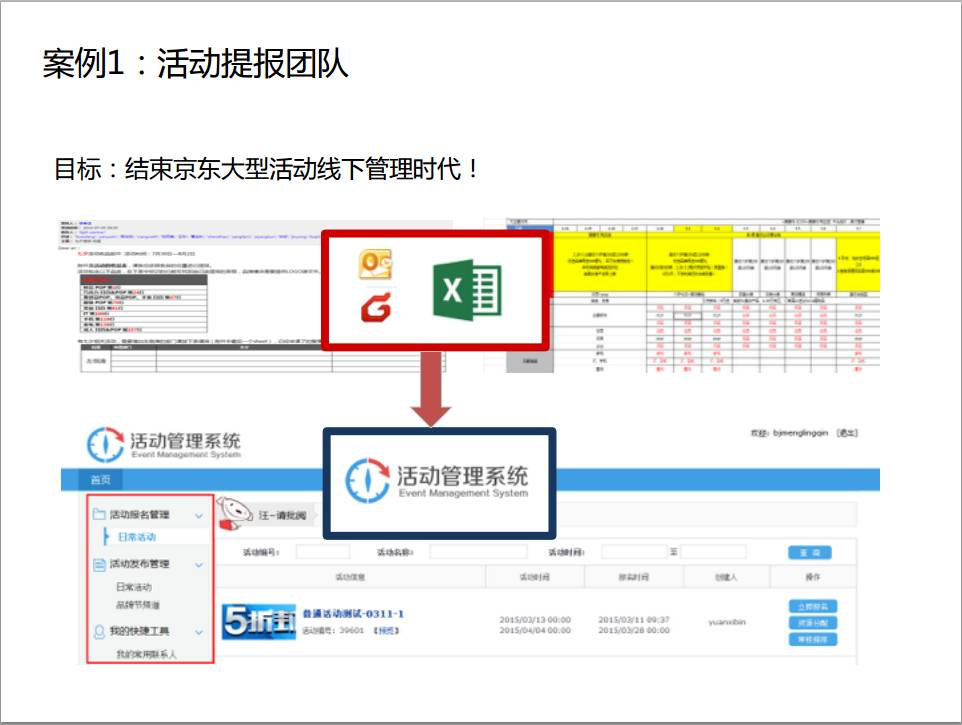Select the date 2015/03/28 00:00

[x=634, y=631]
